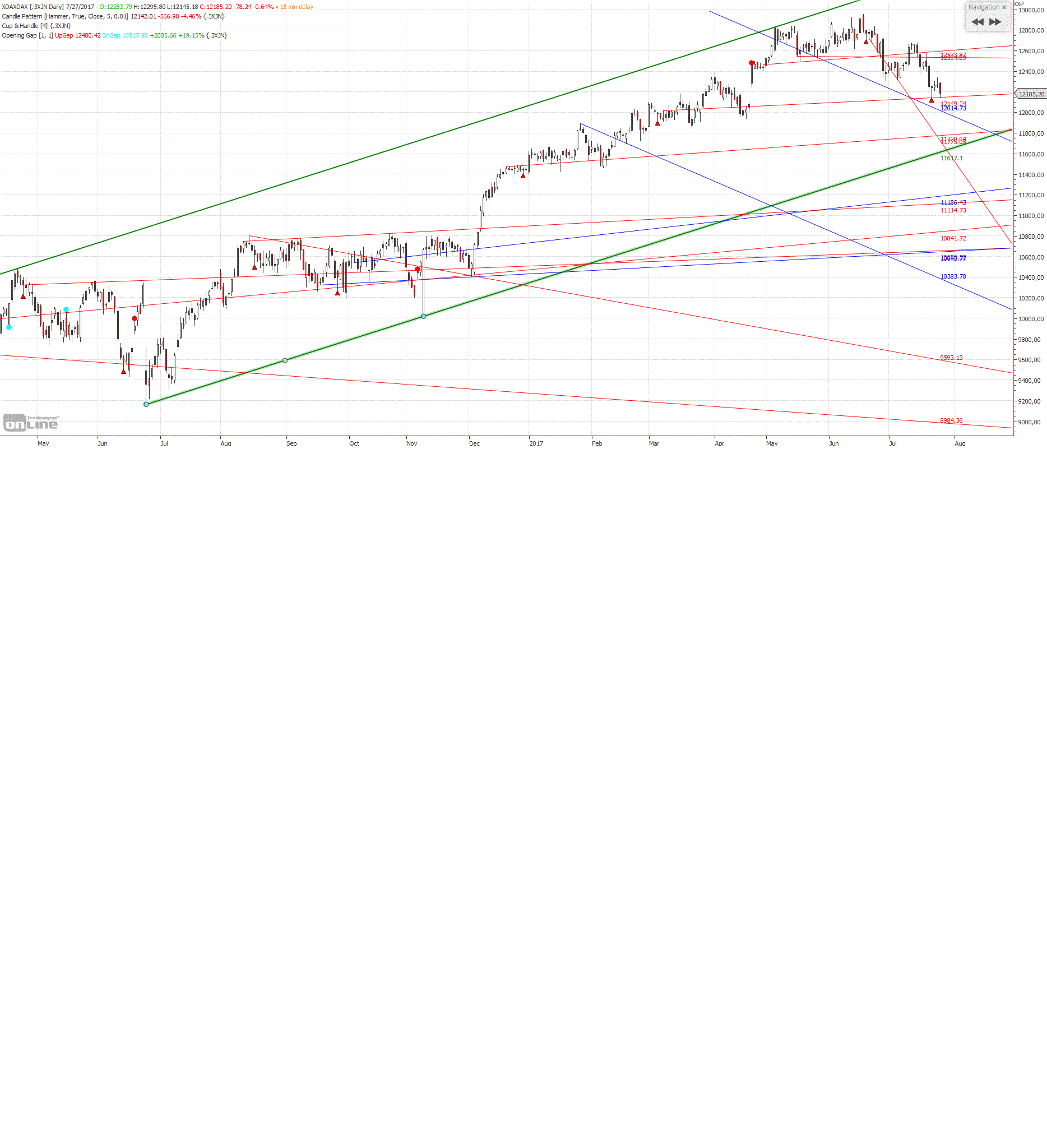
Task: Click the green trendline value 11617.1
Action: pyautogui.click(x=952, y=158)
